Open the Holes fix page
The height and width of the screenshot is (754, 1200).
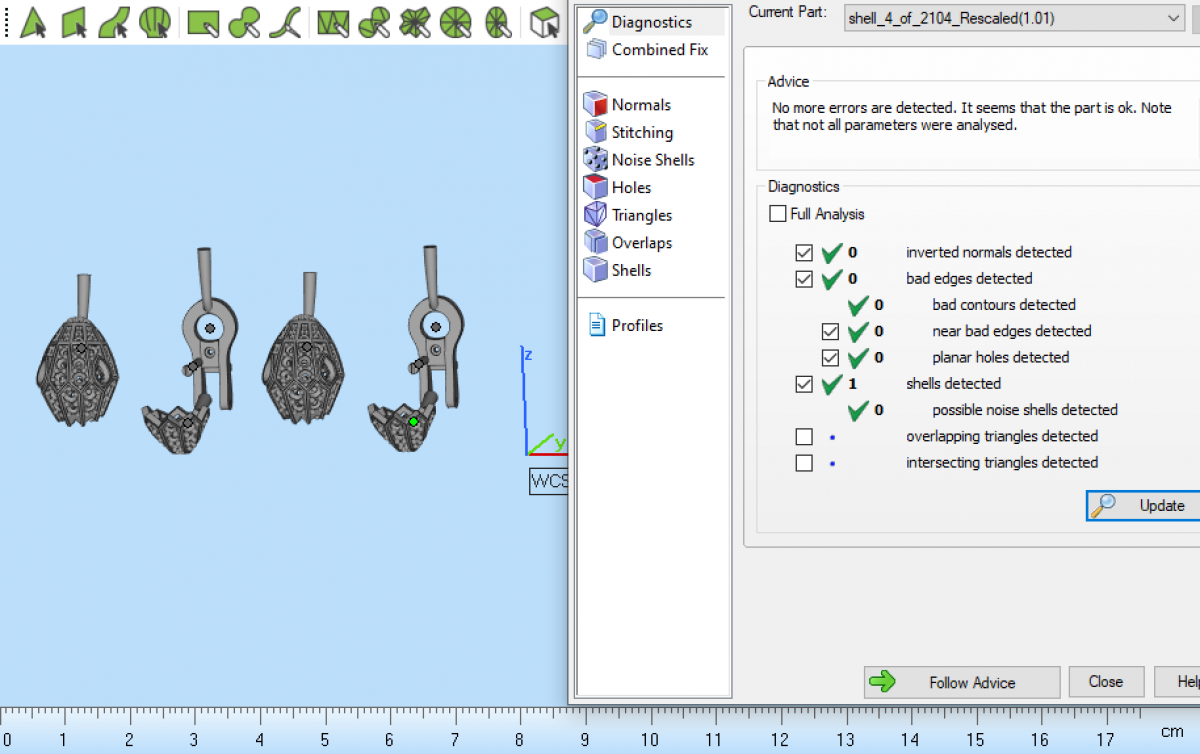(630, 187)
